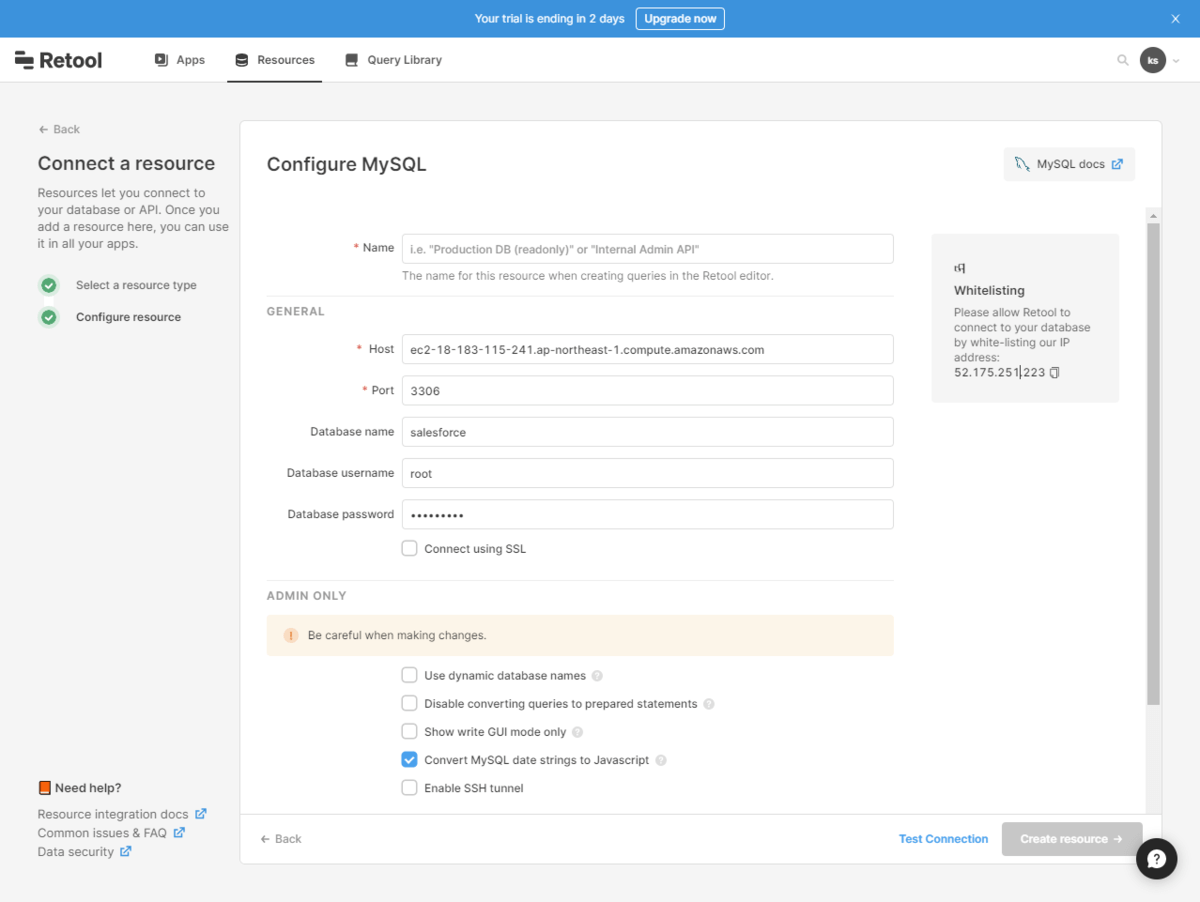Copy the whitelisting IP address icon
Screen dimensions: 1200x902
tap(1055, 373)
